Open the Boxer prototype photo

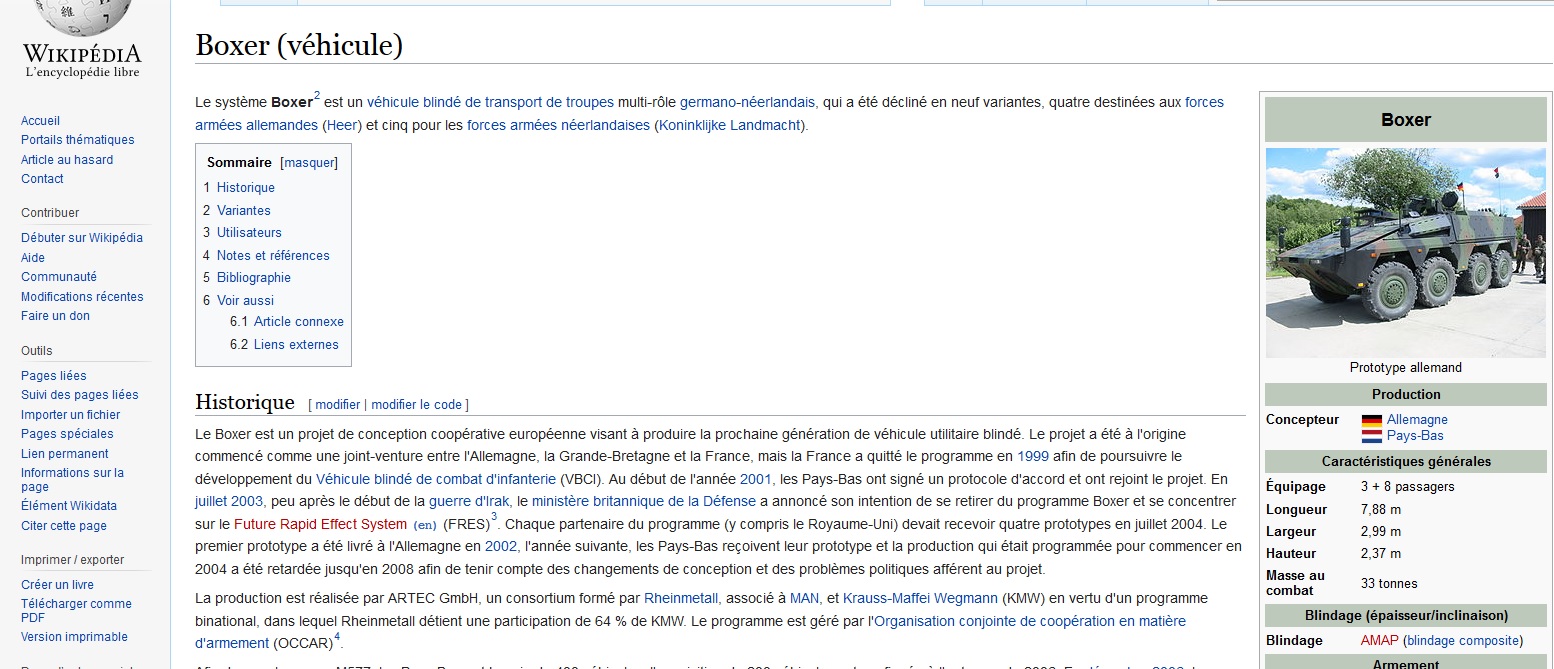pos(1405,252)
